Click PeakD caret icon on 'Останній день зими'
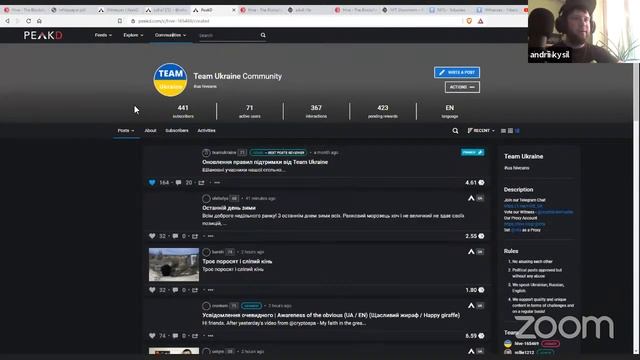 coord(471,198)
